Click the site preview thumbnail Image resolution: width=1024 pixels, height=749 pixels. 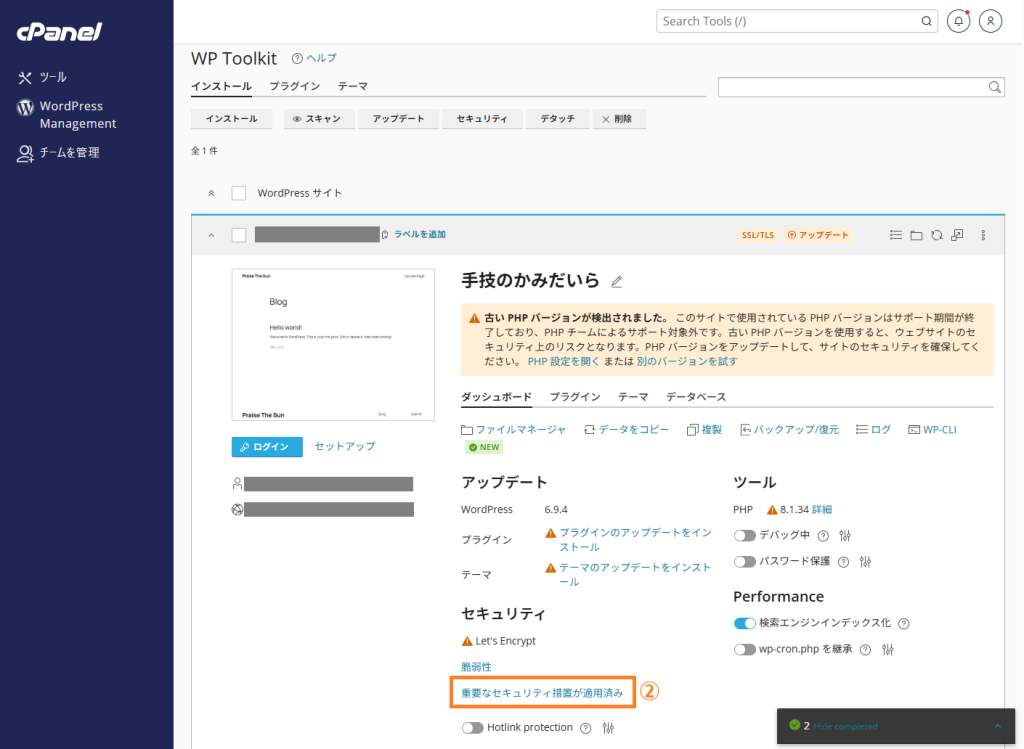(333, 345)
